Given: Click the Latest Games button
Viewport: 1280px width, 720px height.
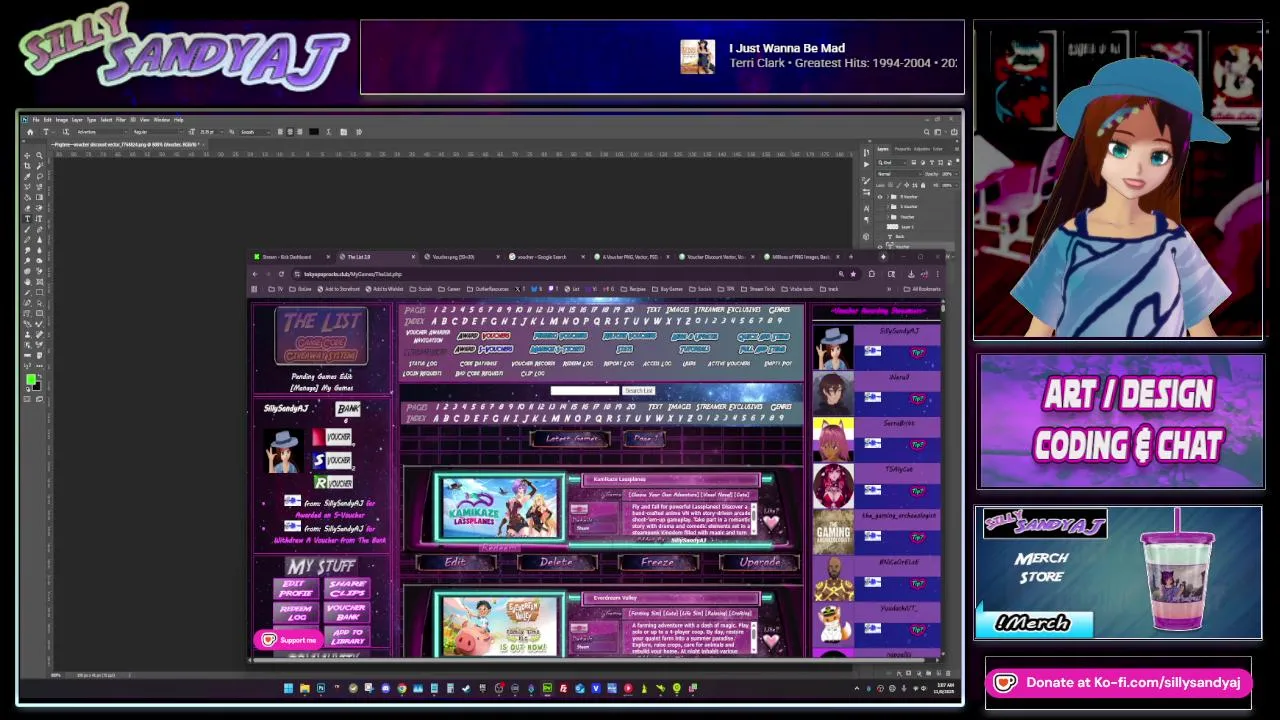Looking at the screenshot, I should pos(570,439).
